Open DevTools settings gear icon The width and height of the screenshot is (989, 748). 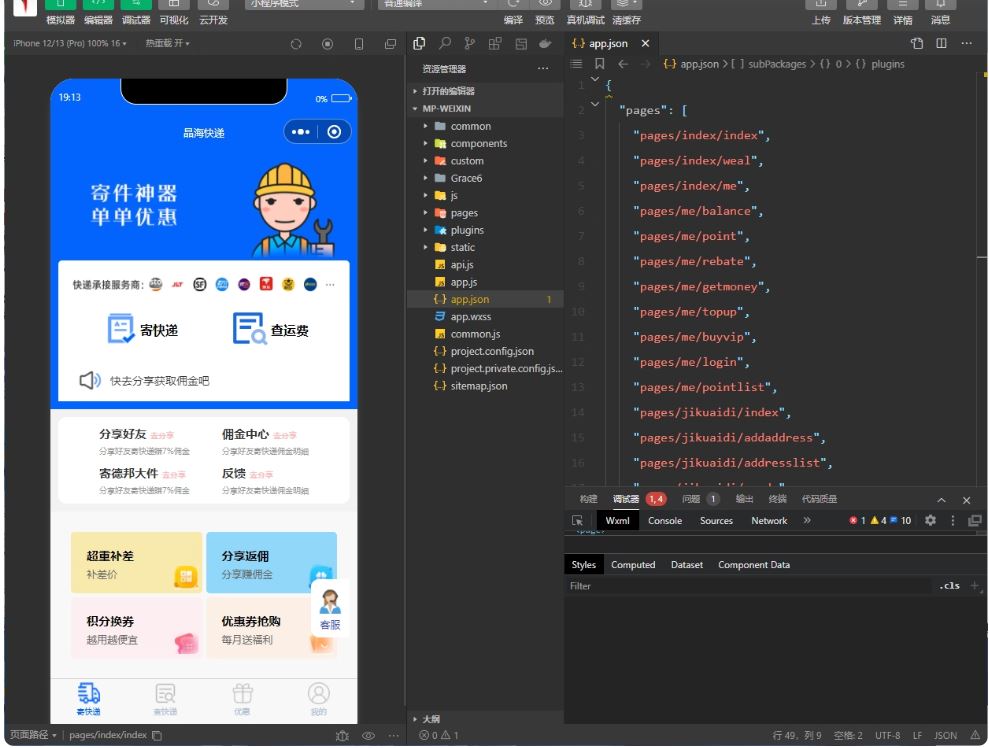point(930,521)
